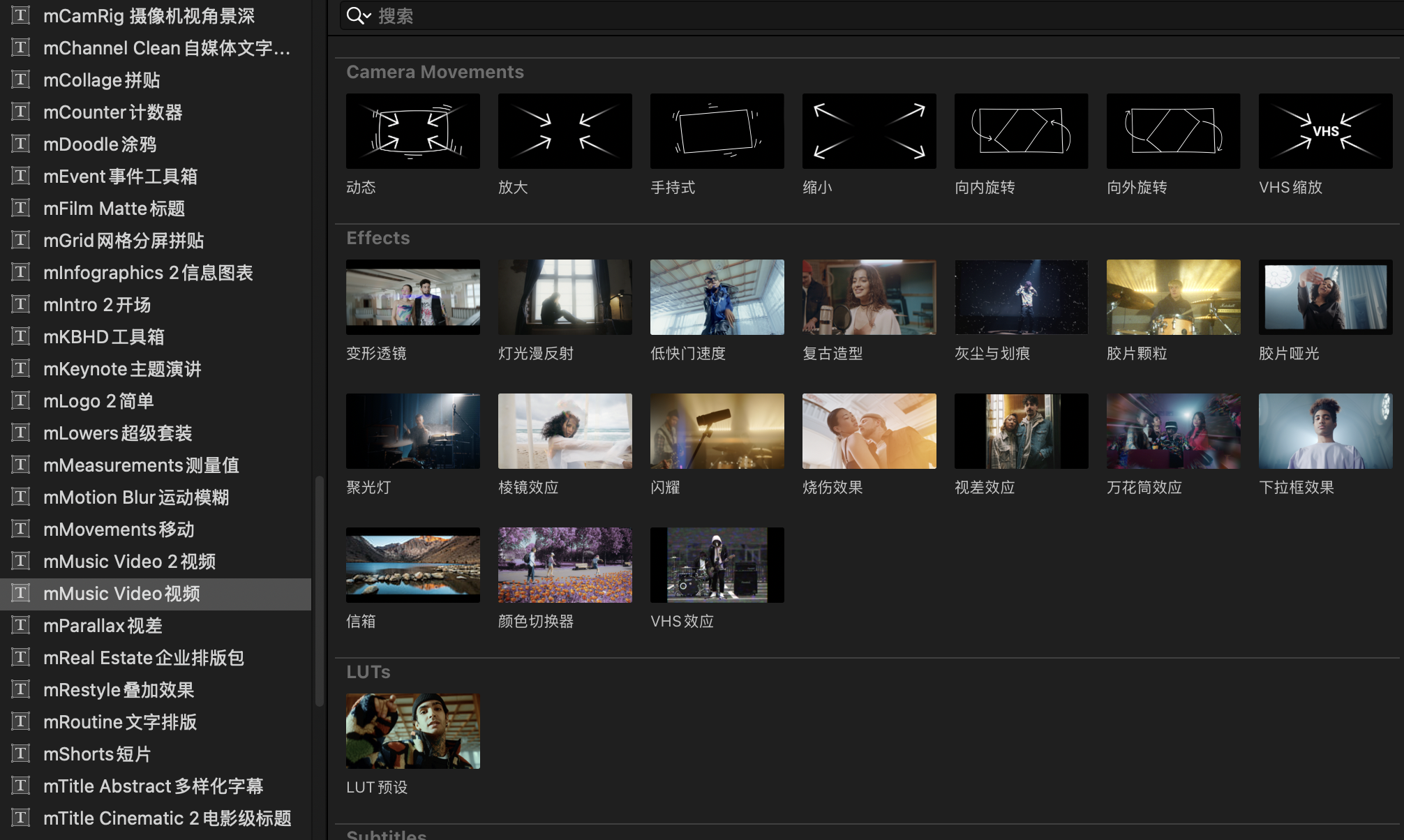
Task: Click the sidebar vertical scrollbar thumb
Action: tap(320, 591)
